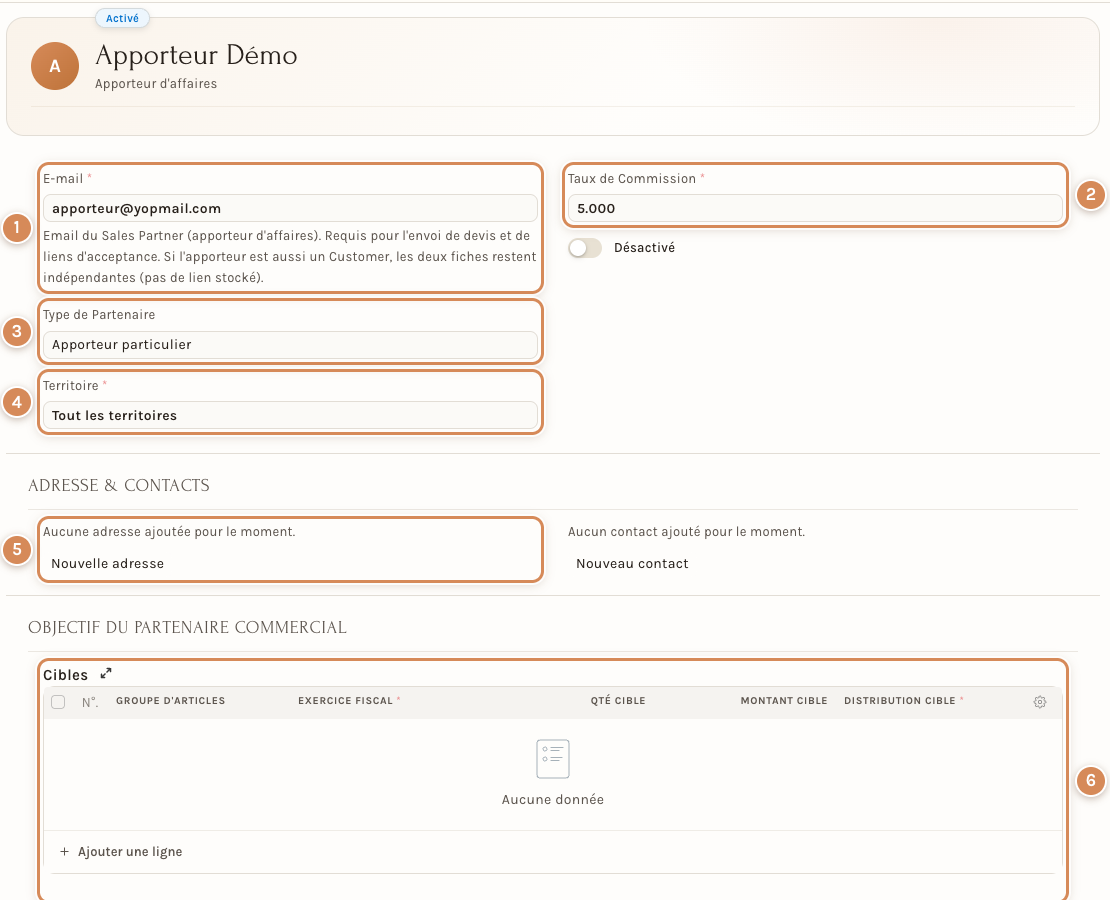Toggle the Désactivé switch

tap(585, 248)
